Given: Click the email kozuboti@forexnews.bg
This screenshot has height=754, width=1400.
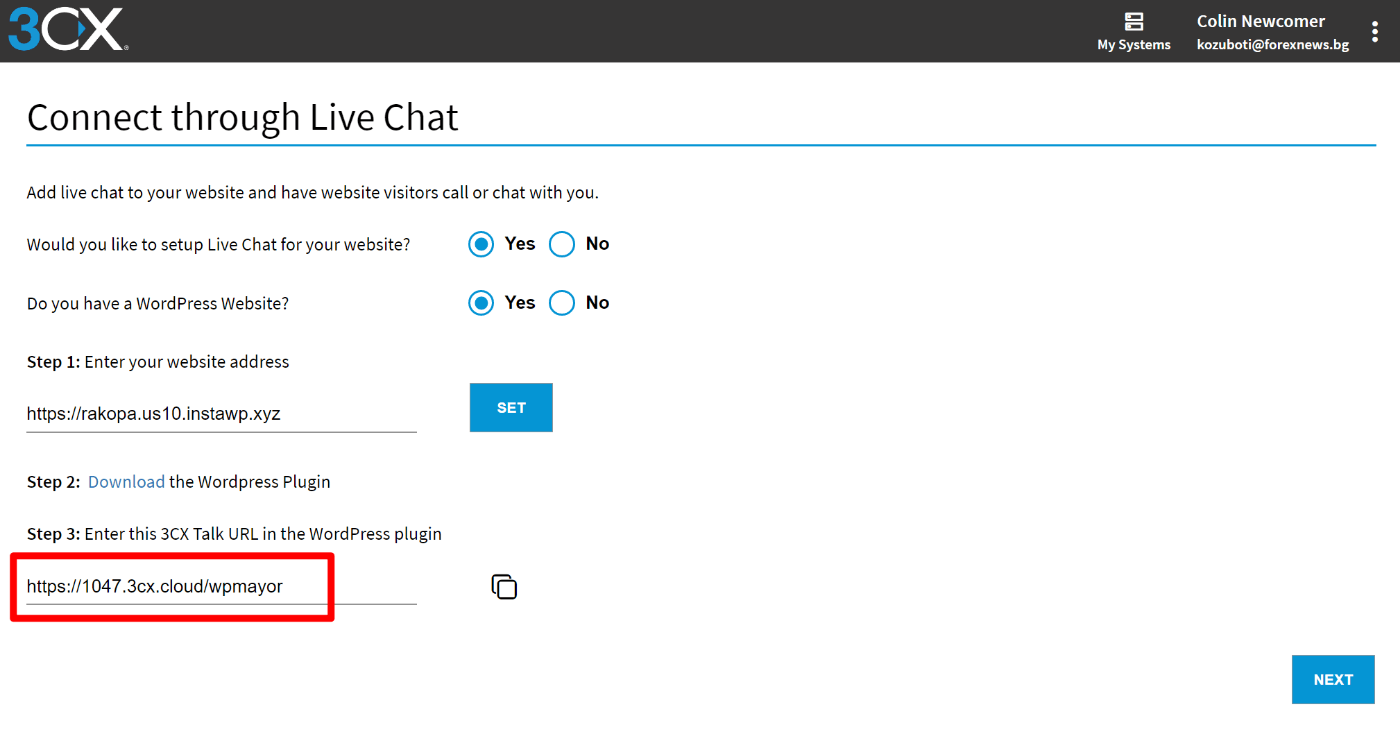Looking at the screenshot, I should (x=1272, y=45).
